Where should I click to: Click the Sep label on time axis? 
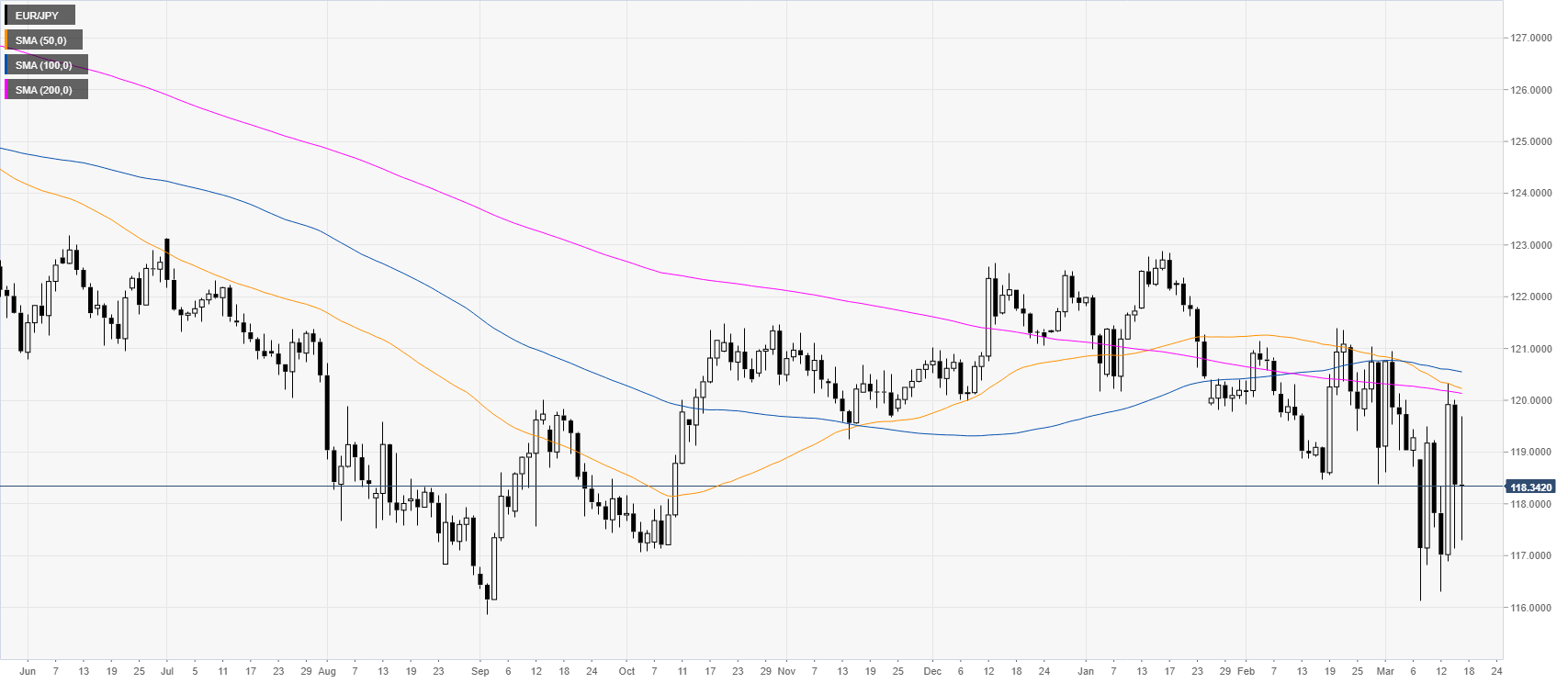click(480, 671)
